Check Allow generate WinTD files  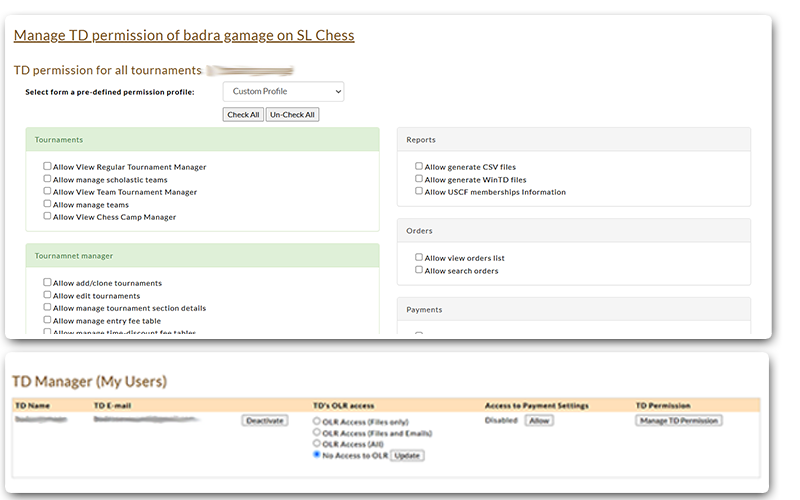tap(419, 179)
